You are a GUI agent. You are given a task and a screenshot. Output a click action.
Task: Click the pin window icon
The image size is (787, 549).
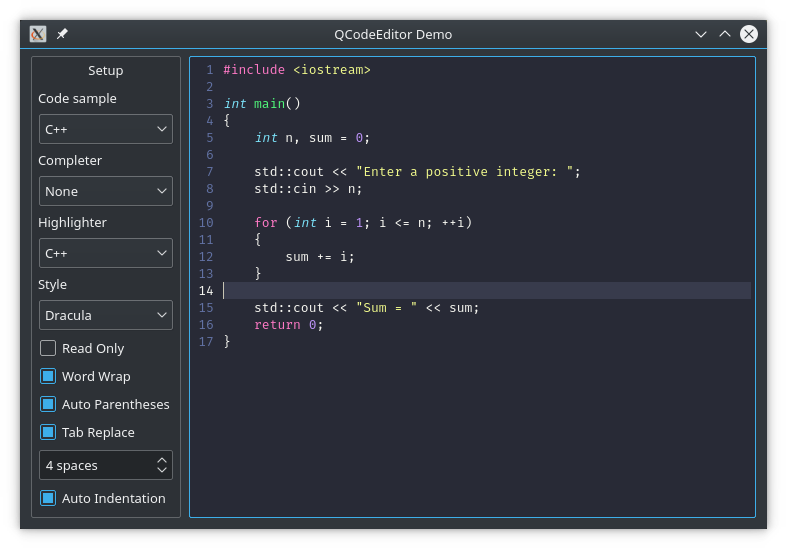tap(62, 34)
